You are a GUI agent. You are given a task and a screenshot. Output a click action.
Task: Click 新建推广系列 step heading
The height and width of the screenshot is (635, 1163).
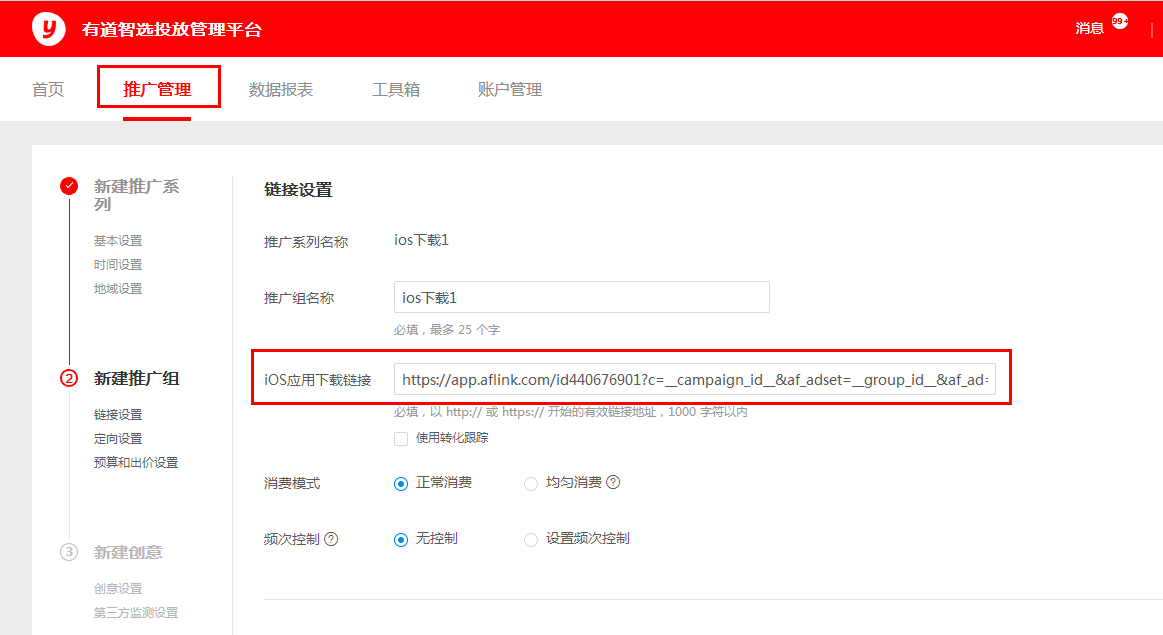(136, 194)
